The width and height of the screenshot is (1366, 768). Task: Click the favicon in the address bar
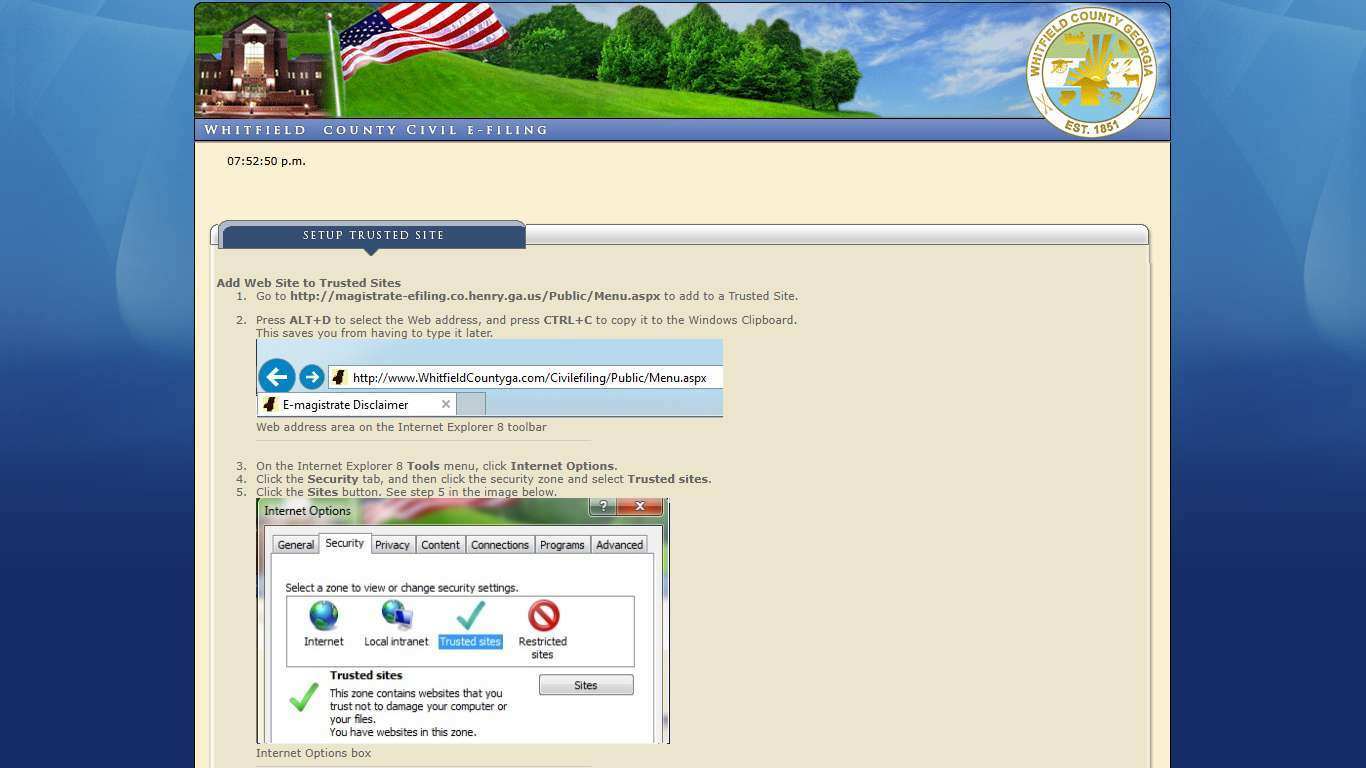(x=339, y=377)
